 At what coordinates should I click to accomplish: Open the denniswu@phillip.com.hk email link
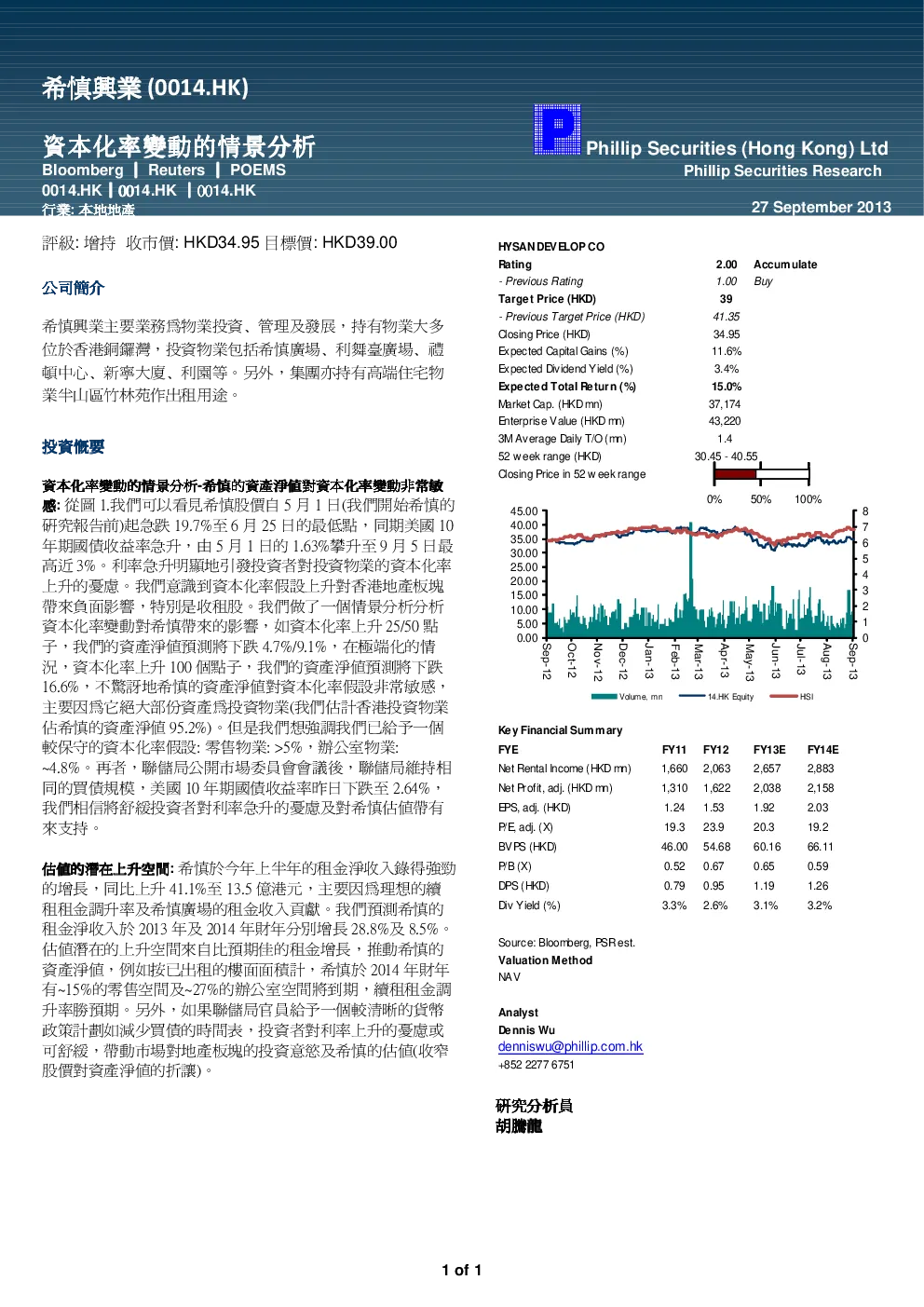click(570, 1047)
